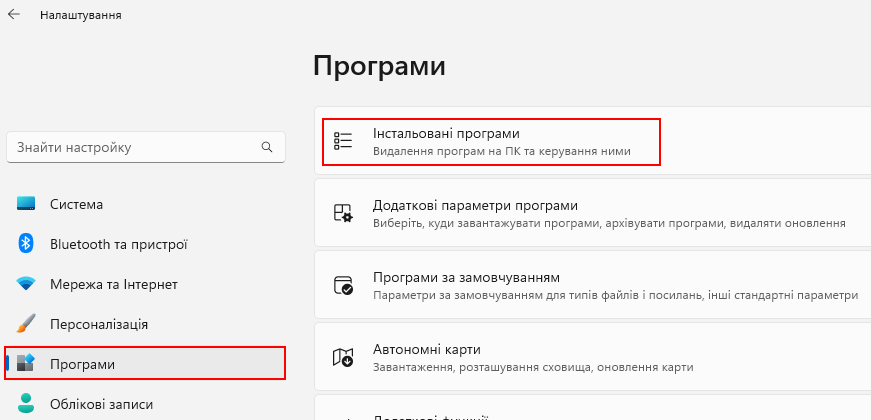Click the back arrow icon
Image resolution: width=871 pixels, height=420 pixels.
(x=13, y=14)
